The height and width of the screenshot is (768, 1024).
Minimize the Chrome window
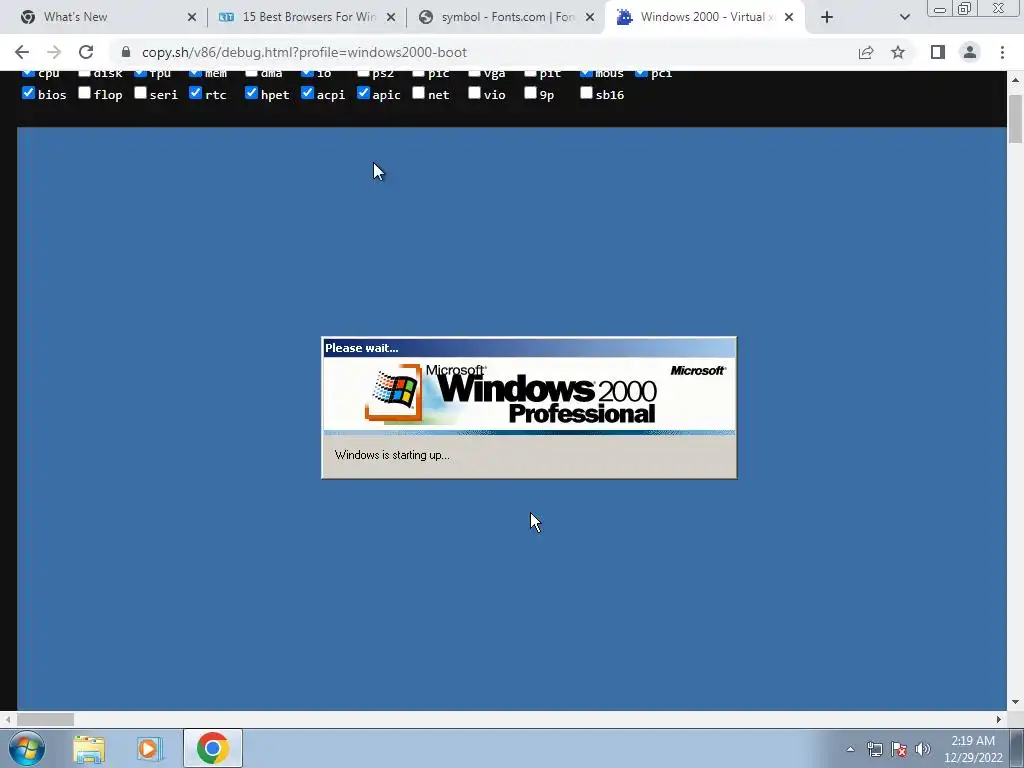(x=940, y=8)
